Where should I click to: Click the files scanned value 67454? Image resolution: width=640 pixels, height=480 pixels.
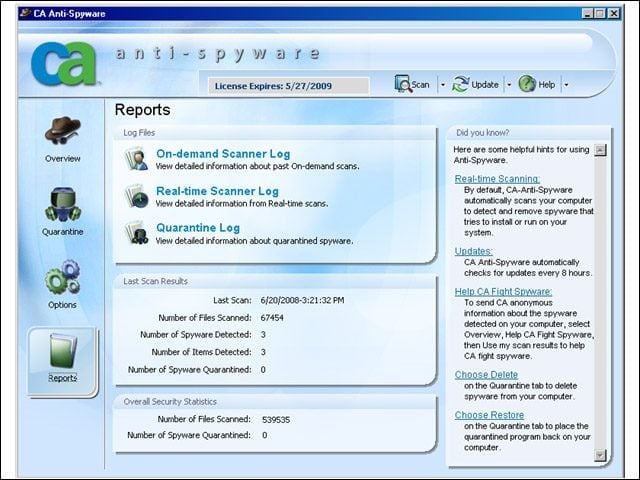pos(272,318)
